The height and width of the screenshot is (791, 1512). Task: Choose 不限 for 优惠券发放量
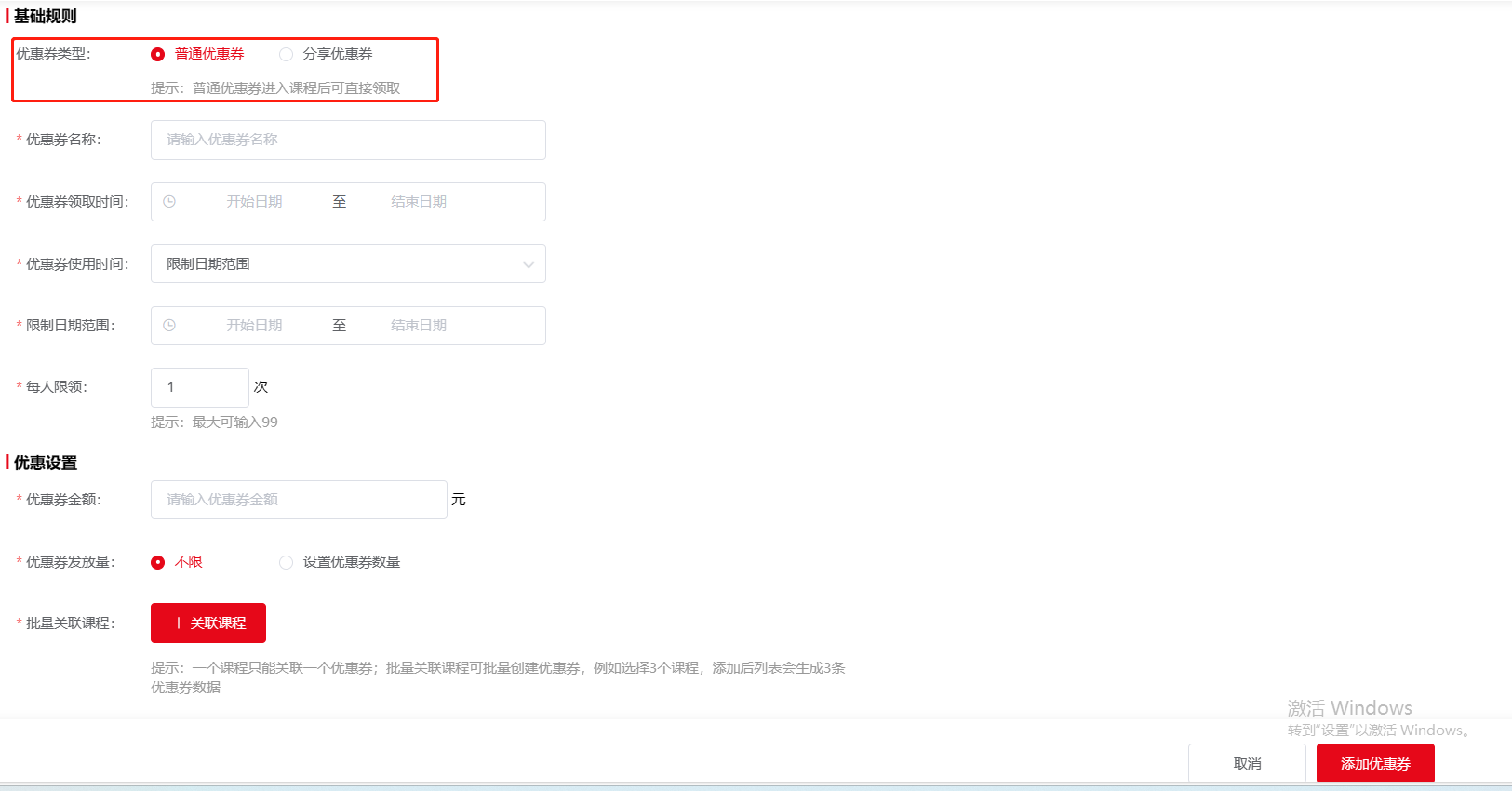[158, 562]
